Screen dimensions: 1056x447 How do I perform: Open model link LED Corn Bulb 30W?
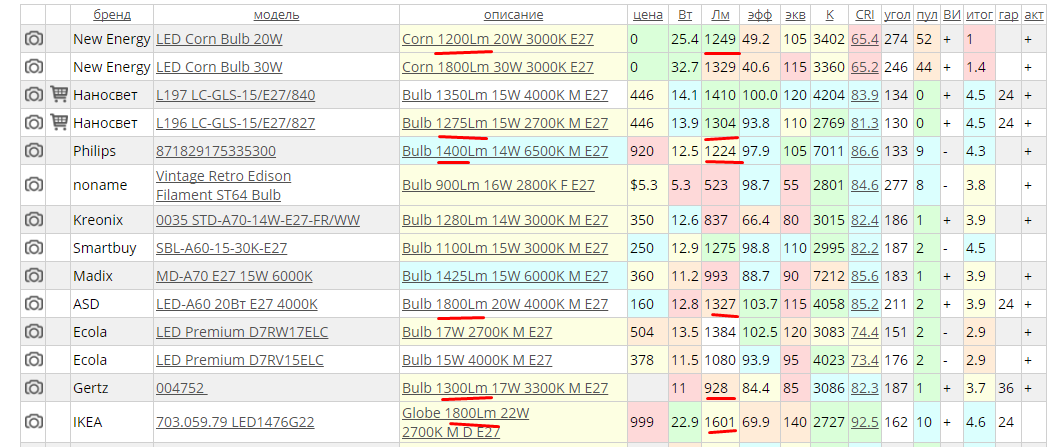219,67
